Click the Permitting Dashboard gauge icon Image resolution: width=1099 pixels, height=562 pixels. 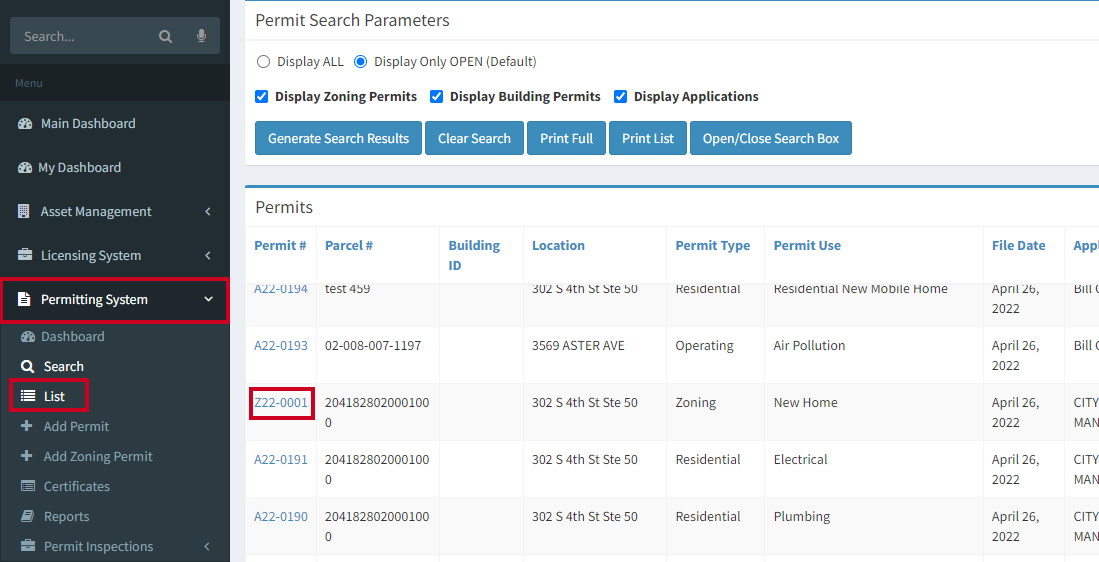[28, 337]
